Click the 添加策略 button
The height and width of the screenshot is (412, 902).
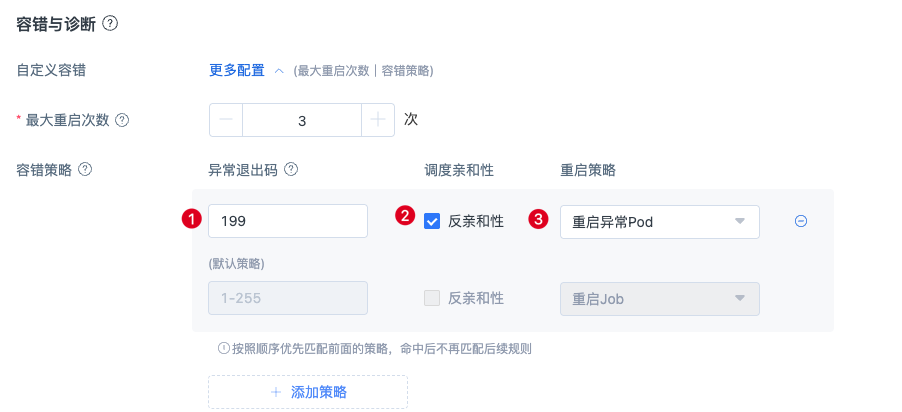(x=308, y=392)
